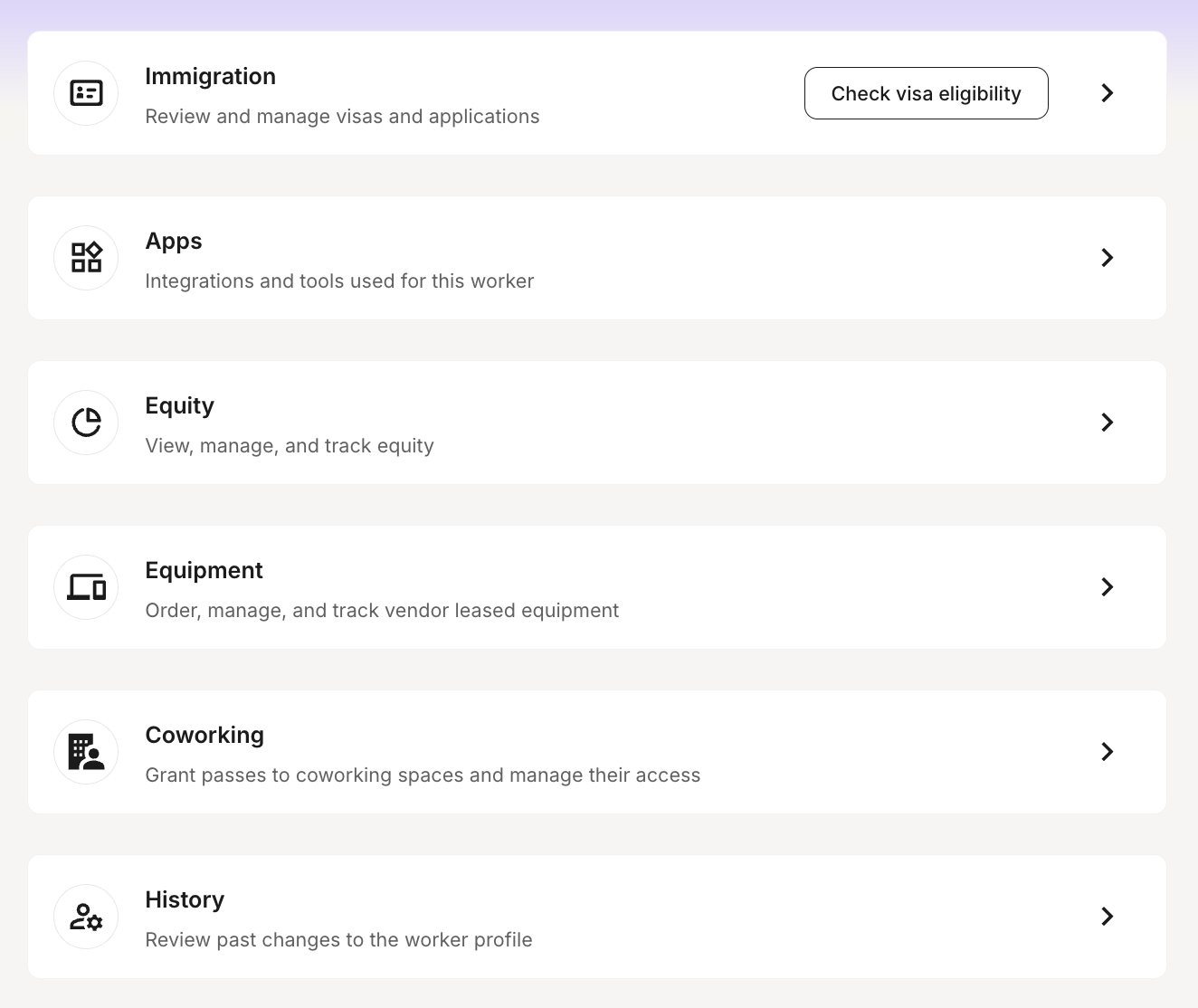Open Equipment section via chevron arrow
This screenshot has height=1008, width=1198.
coord(1107,587)
